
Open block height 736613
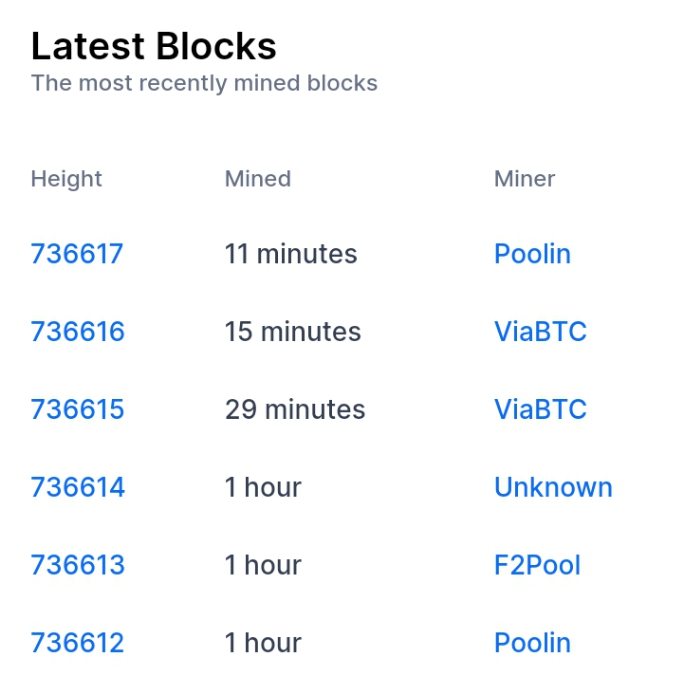pyautogui.click(x=78, y=565)
